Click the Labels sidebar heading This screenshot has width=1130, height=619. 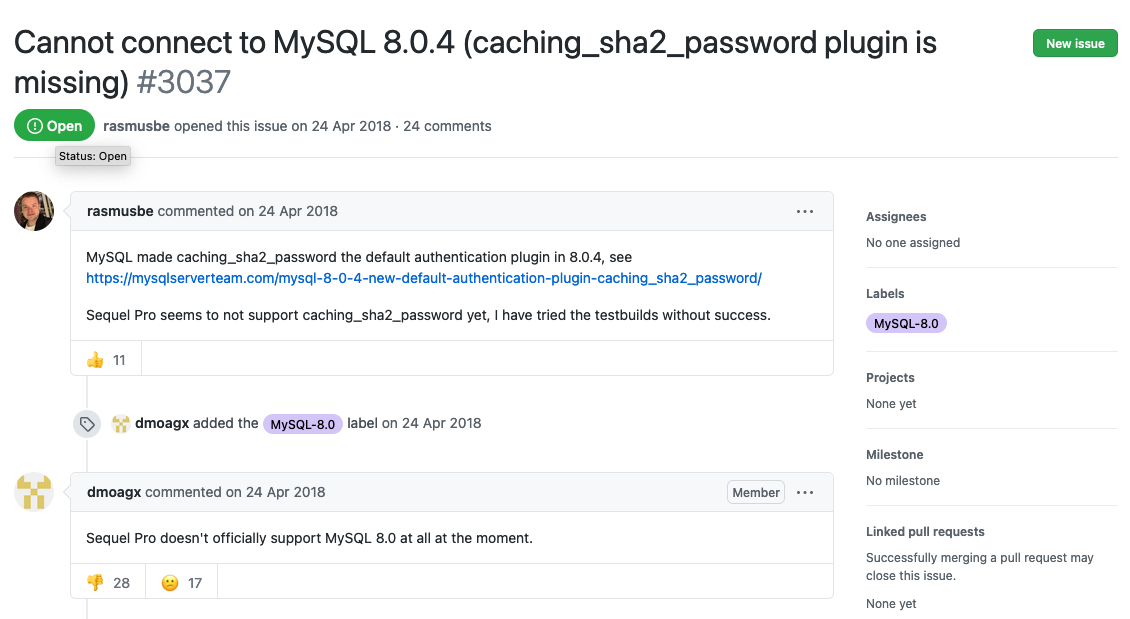point(885,293)
